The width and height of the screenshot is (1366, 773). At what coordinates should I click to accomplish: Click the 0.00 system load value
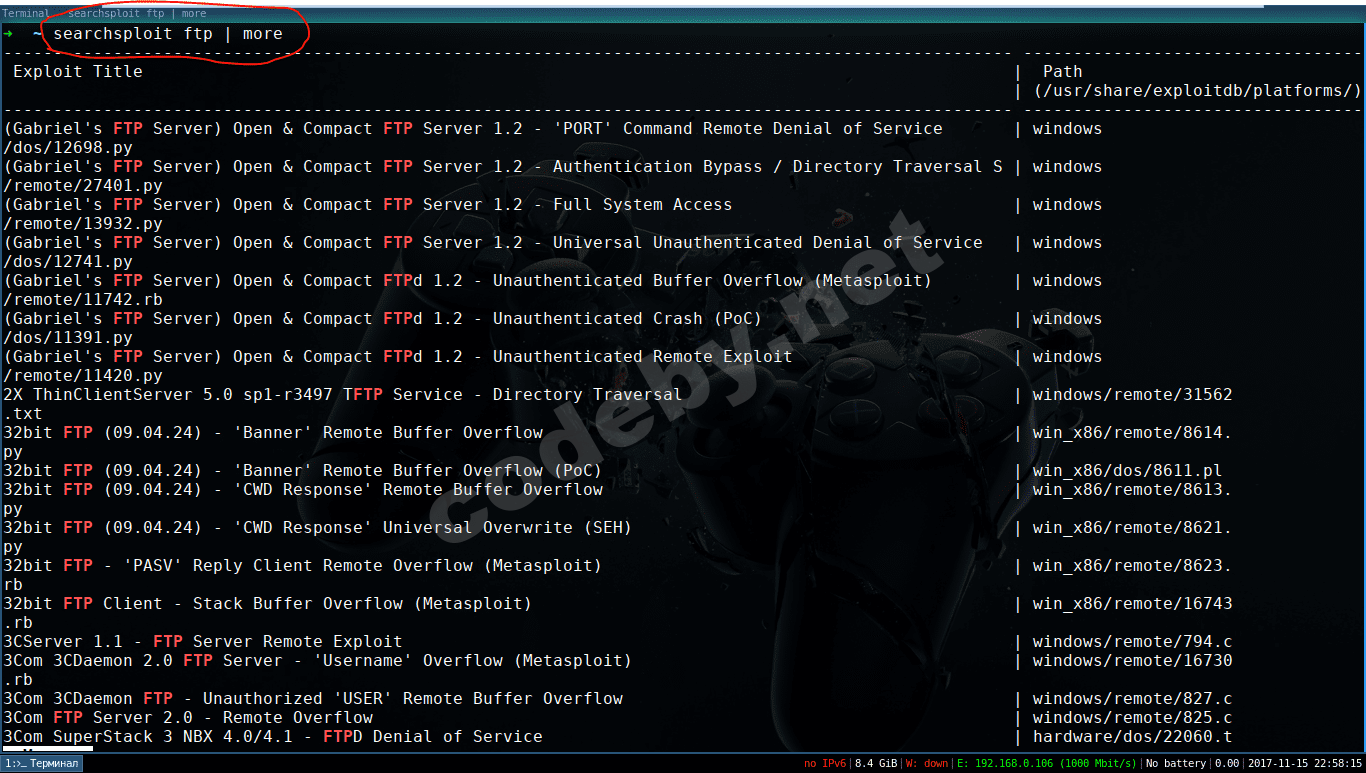[1229, 764]
